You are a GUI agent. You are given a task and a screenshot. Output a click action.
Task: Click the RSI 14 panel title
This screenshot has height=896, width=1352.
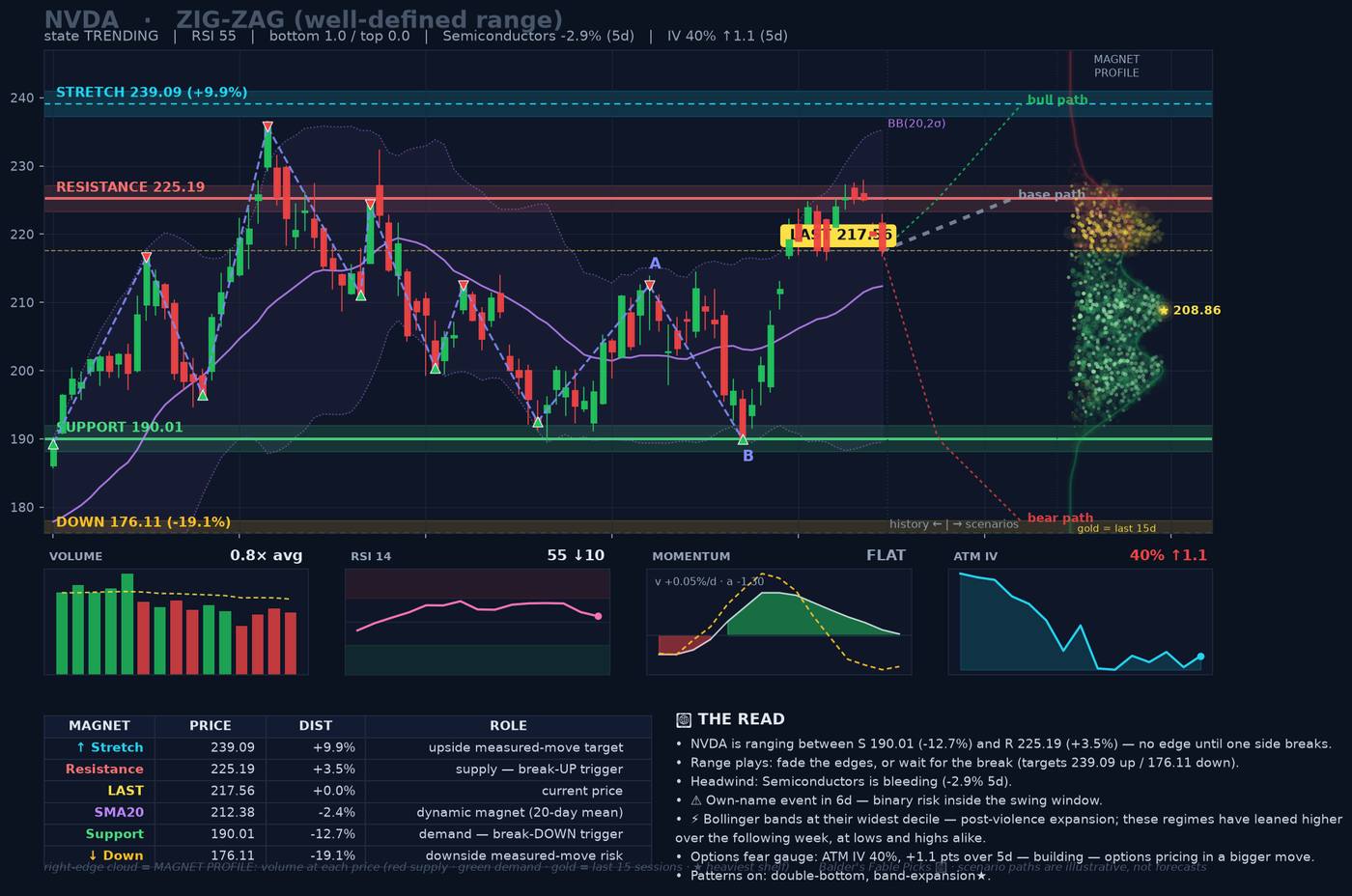pyautogui.click(x=371, y=556)
